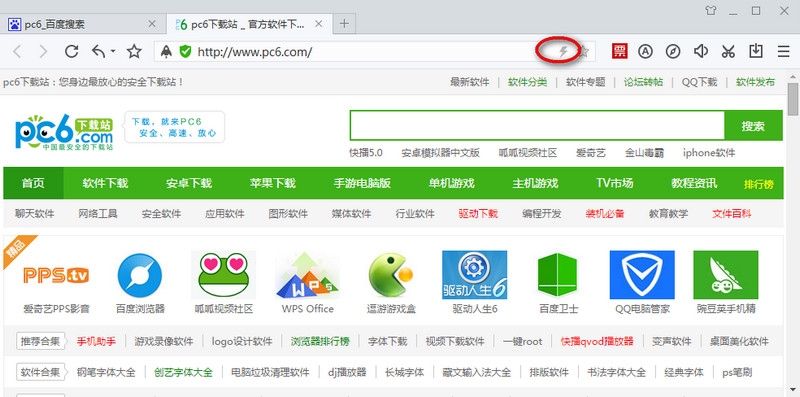Close the pc6_百度搜索 tab
Image resolution: width=800 pixels, height=397 pixels.
152,24
